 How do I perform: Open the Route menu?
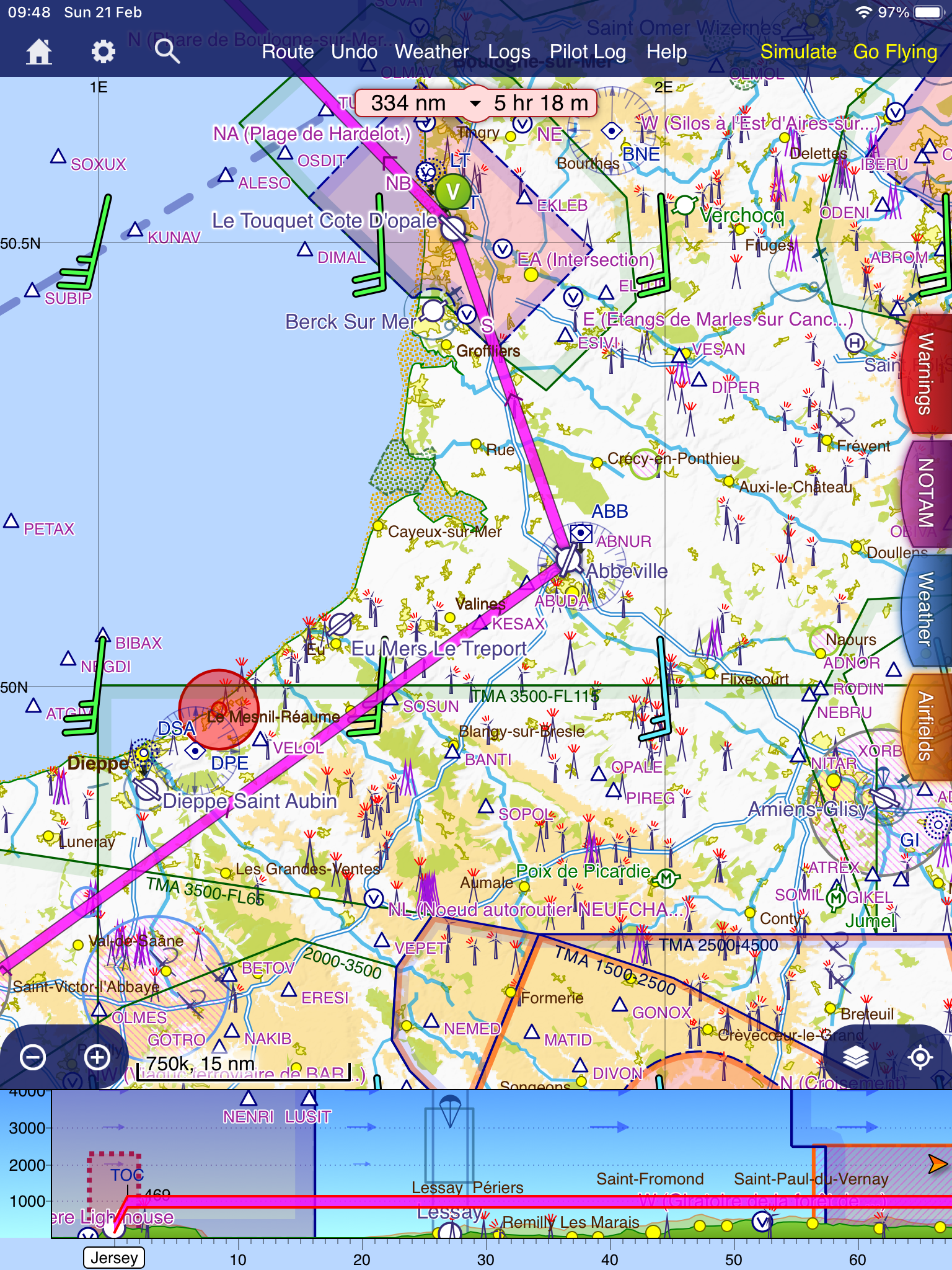pos(288,52)
